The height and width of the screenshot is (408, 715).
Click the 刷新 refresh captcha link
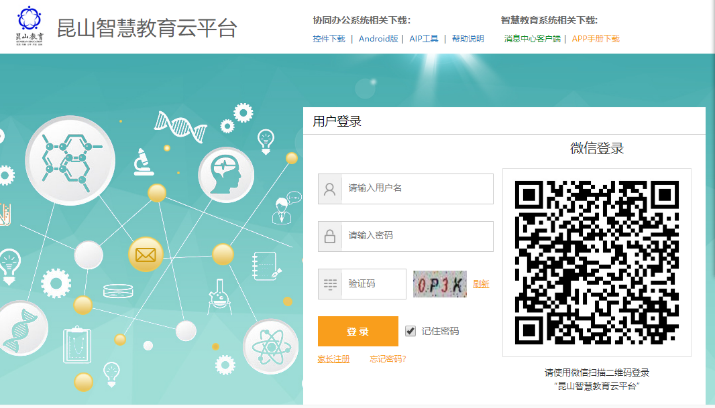tap(481, 284)
